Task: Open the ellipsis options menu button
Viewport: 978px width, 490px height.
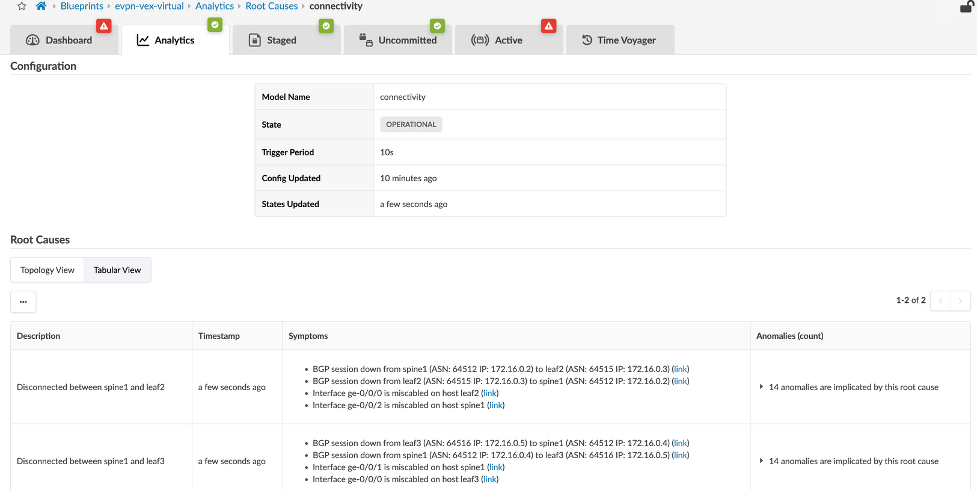Action: [23, 301]
